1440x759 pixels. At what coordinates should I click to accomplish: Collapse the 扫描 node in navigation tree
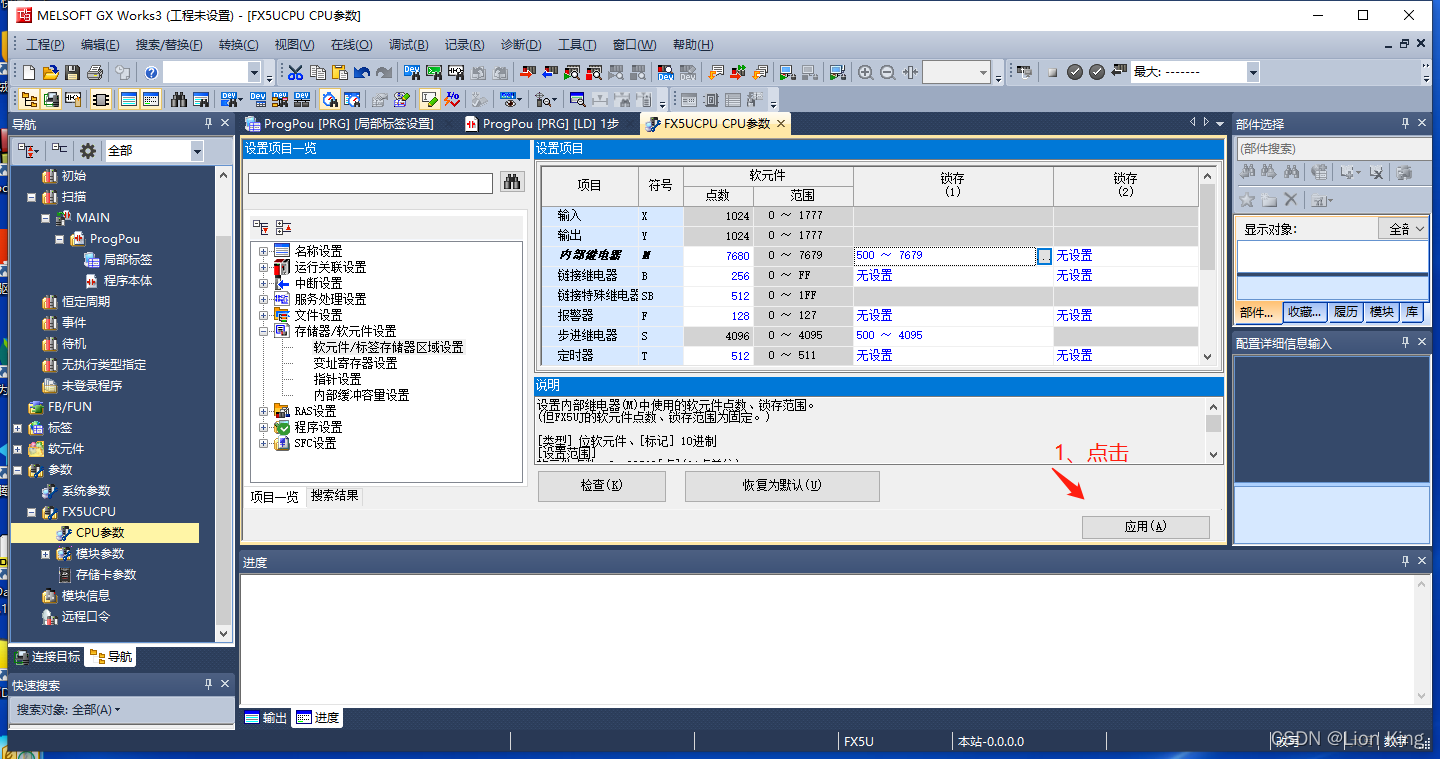point(32,197)
